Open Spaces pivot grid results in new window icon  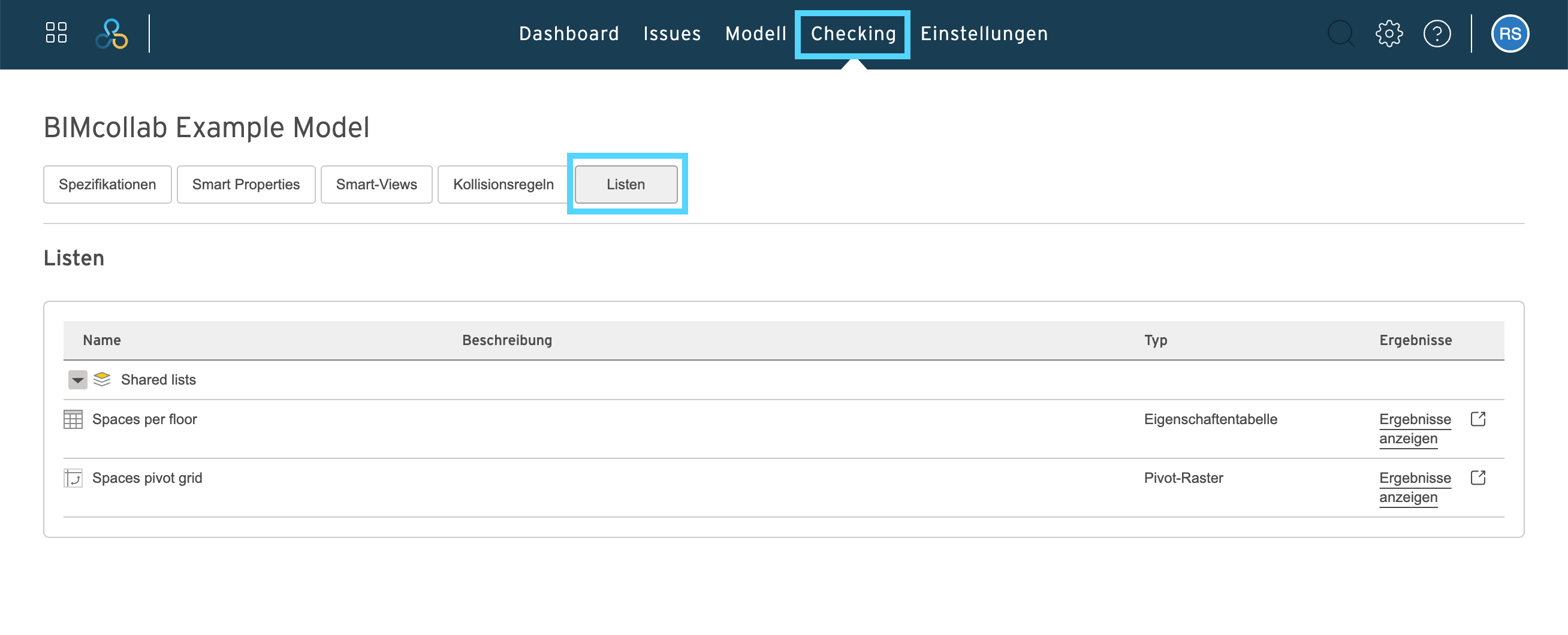tap(1478, 478)
